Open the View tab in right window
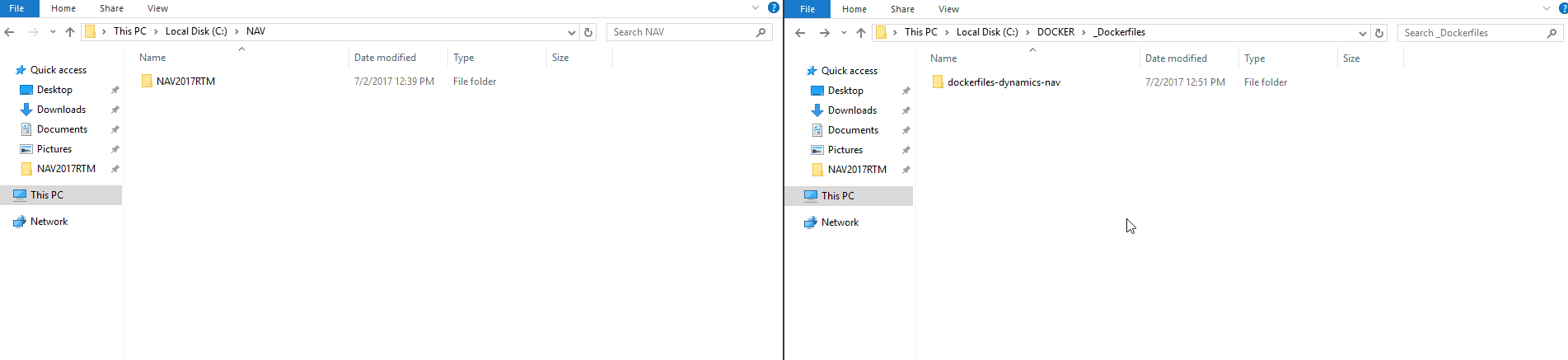The width and height of the screenshot is (1568, 360). pos(948,9)
